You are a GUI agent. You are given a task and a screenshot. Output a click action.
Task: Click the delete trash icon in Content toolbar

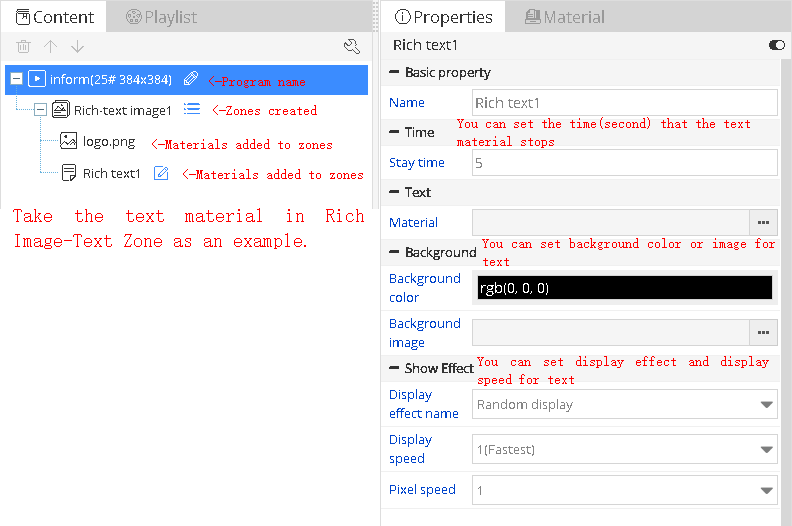tap(23, 46)
